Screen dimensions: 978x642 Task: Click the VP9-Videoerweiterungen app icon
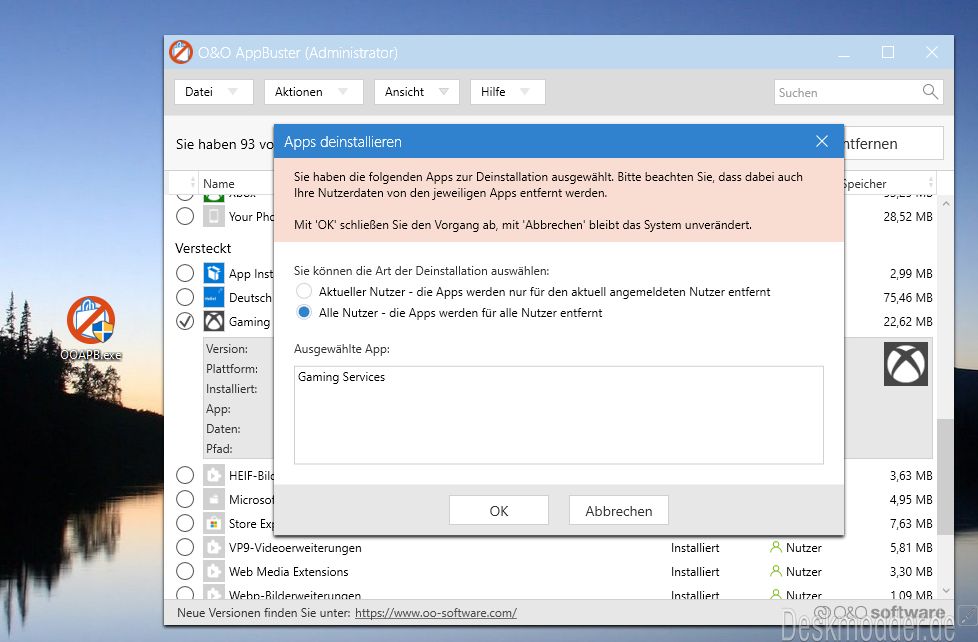[x=214, y=547]
